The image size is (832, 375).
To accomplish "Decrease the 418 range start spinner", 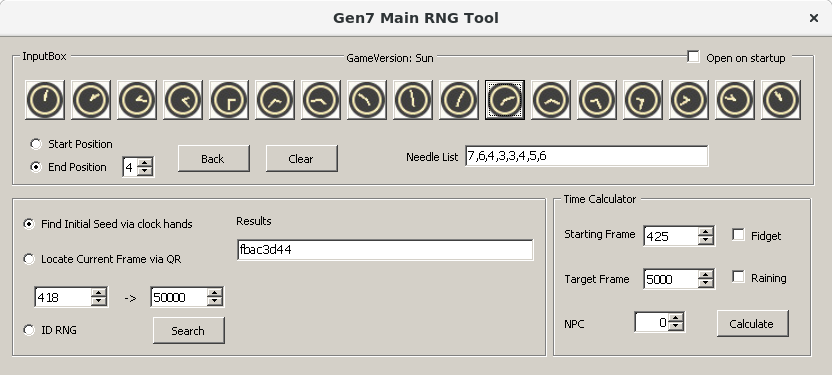I will 99,301.
